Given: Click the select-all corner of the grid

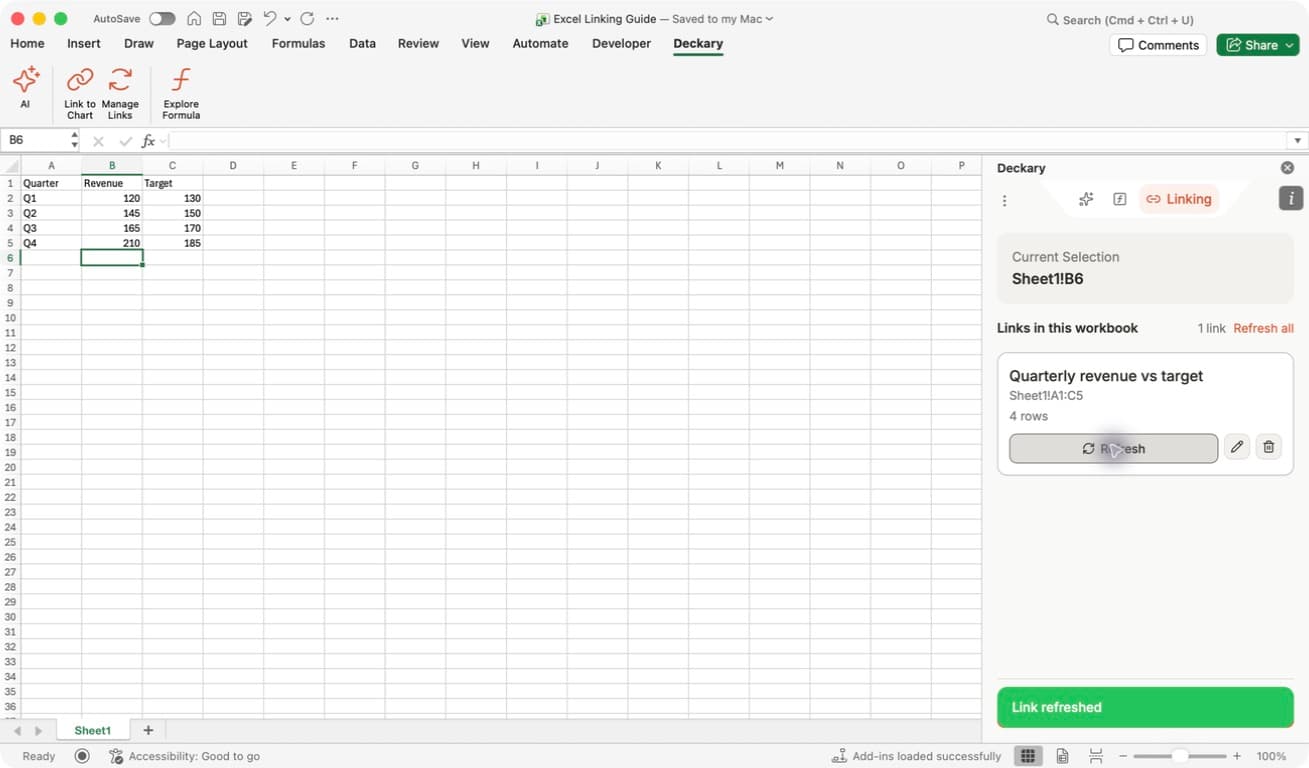Looking at the screenshot, I should (x=10, y=165).
